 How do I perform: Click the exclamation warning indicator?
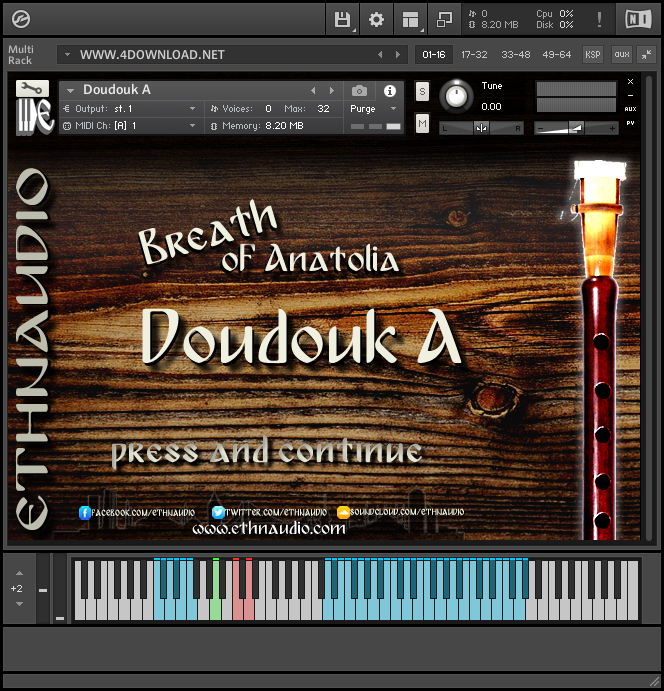coord(599,19)
